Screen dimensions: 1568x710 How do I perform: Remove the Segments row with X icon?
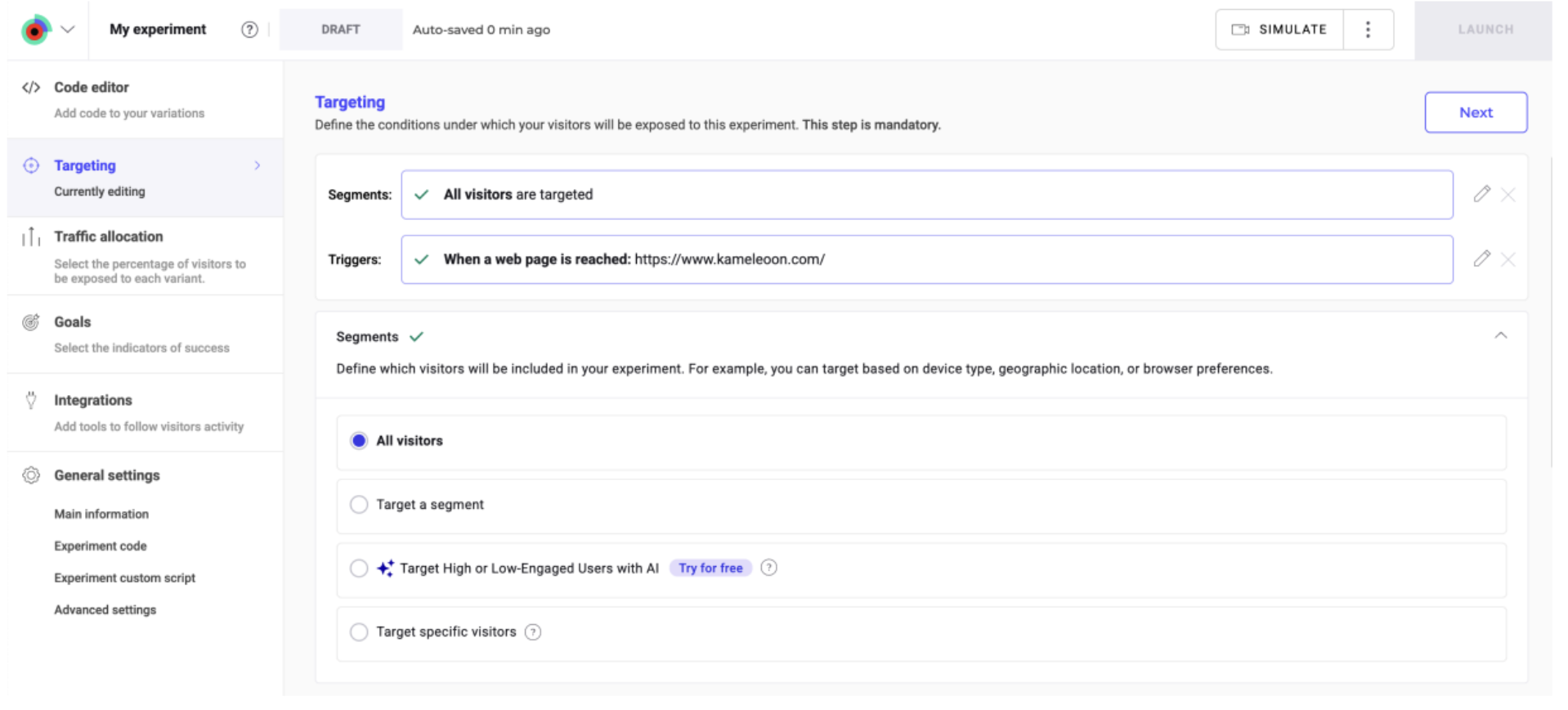point(1508,195)
